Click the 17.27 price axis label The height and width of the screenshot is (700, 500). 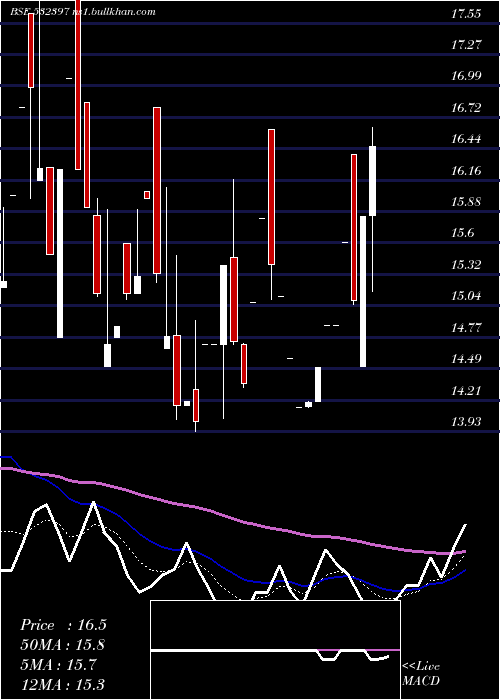[466, 45]
